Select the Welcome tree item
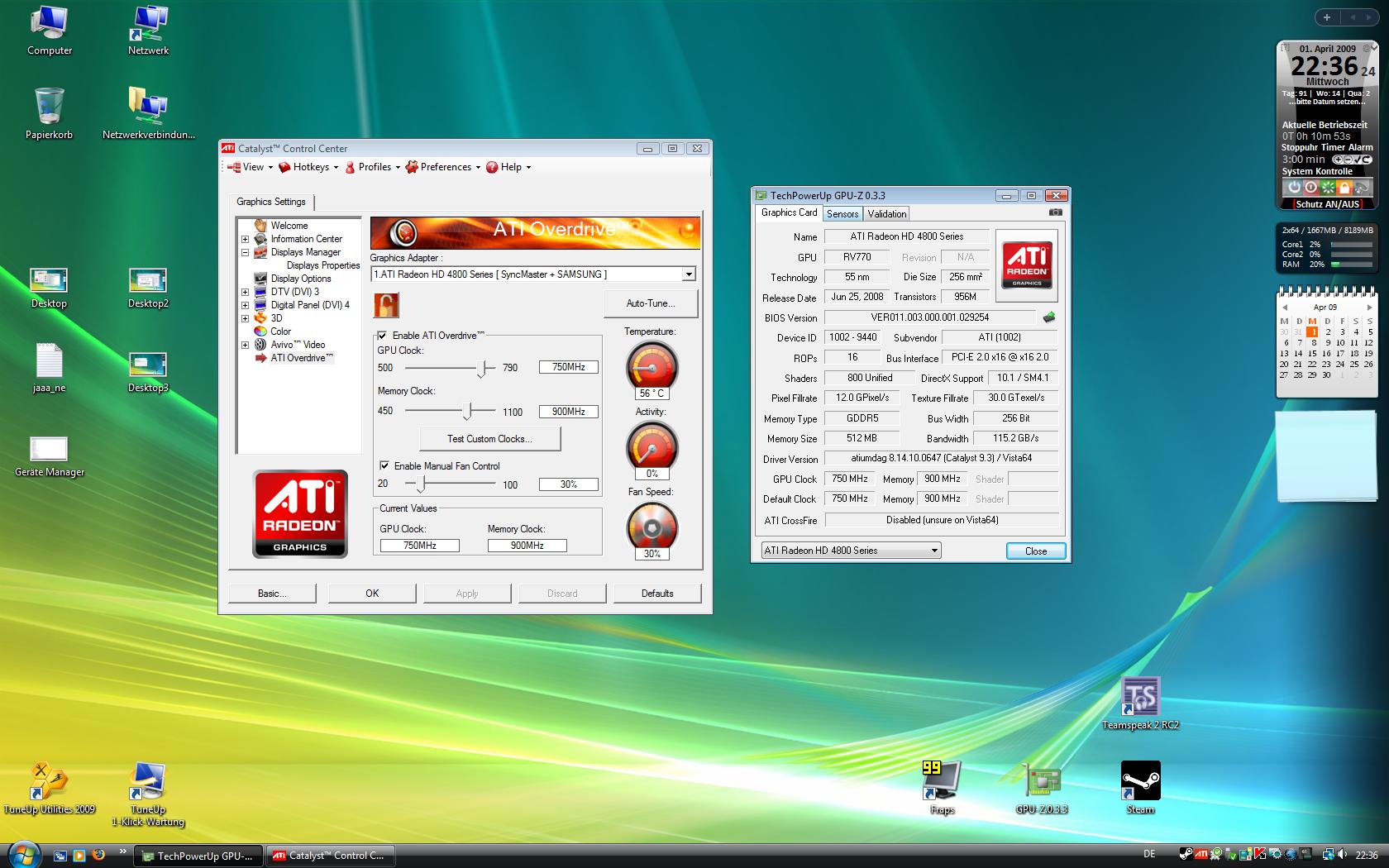This screenshot has height=868, width=1389. [x=289, y=226]
